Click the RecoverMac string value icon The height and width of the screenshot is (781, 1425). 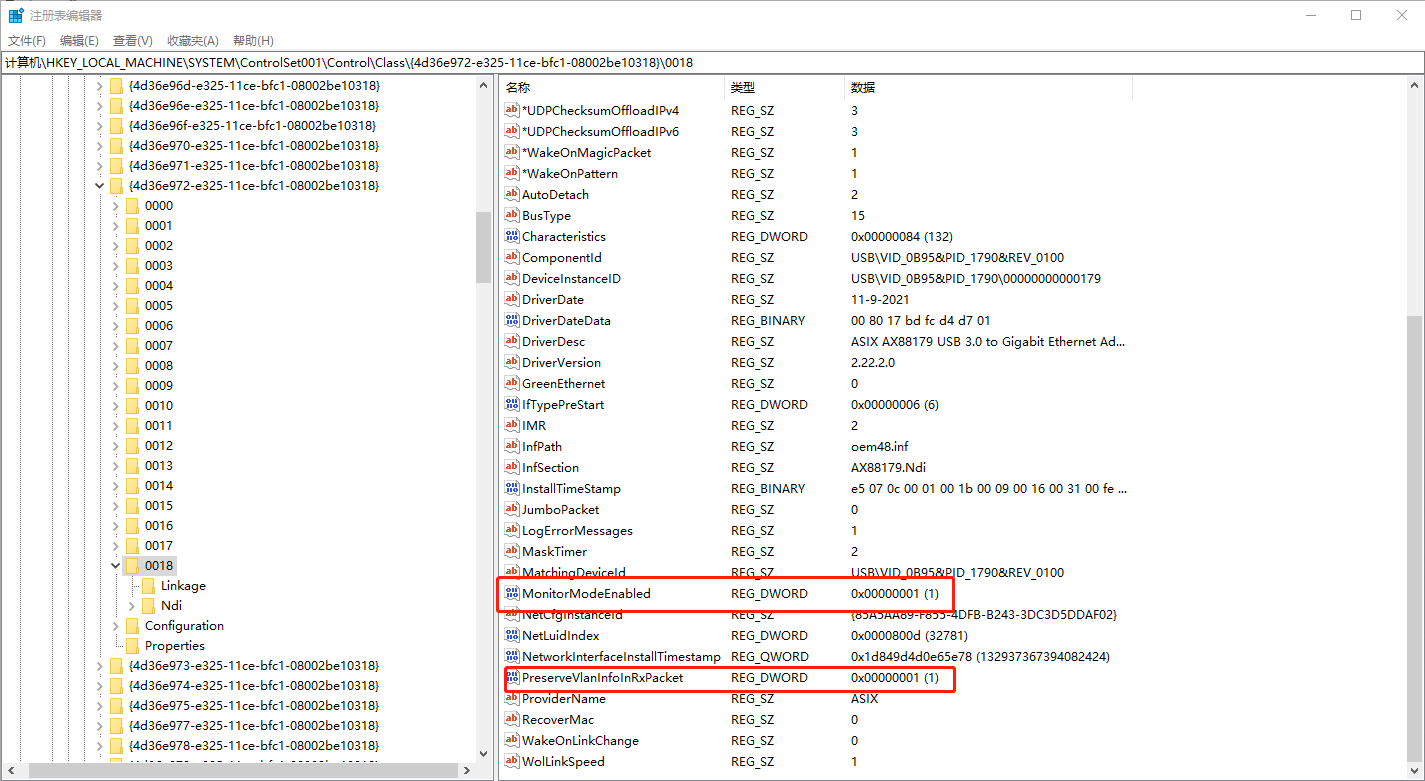512,719
